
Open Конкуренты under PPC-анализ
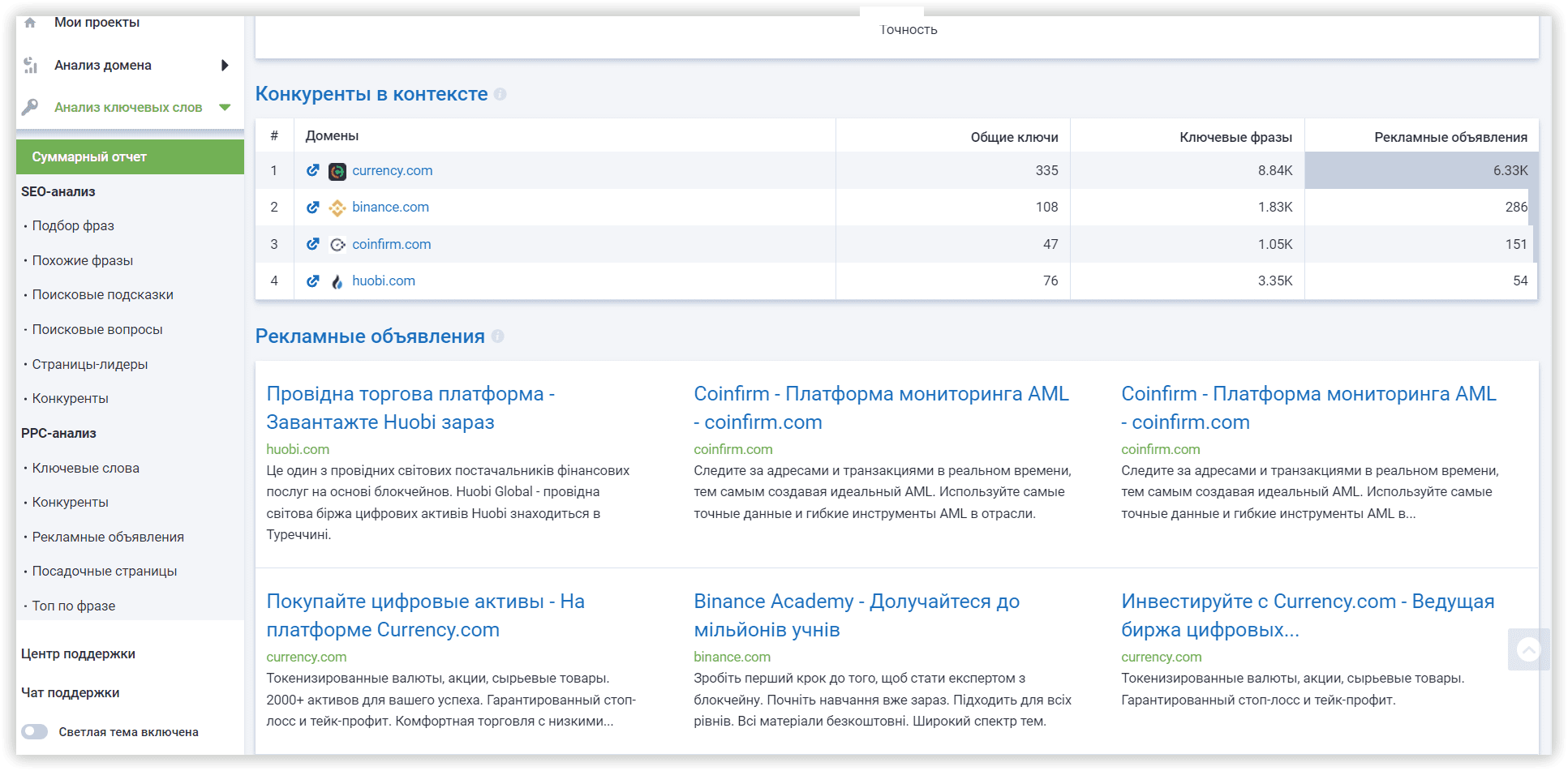coord(71,502)
